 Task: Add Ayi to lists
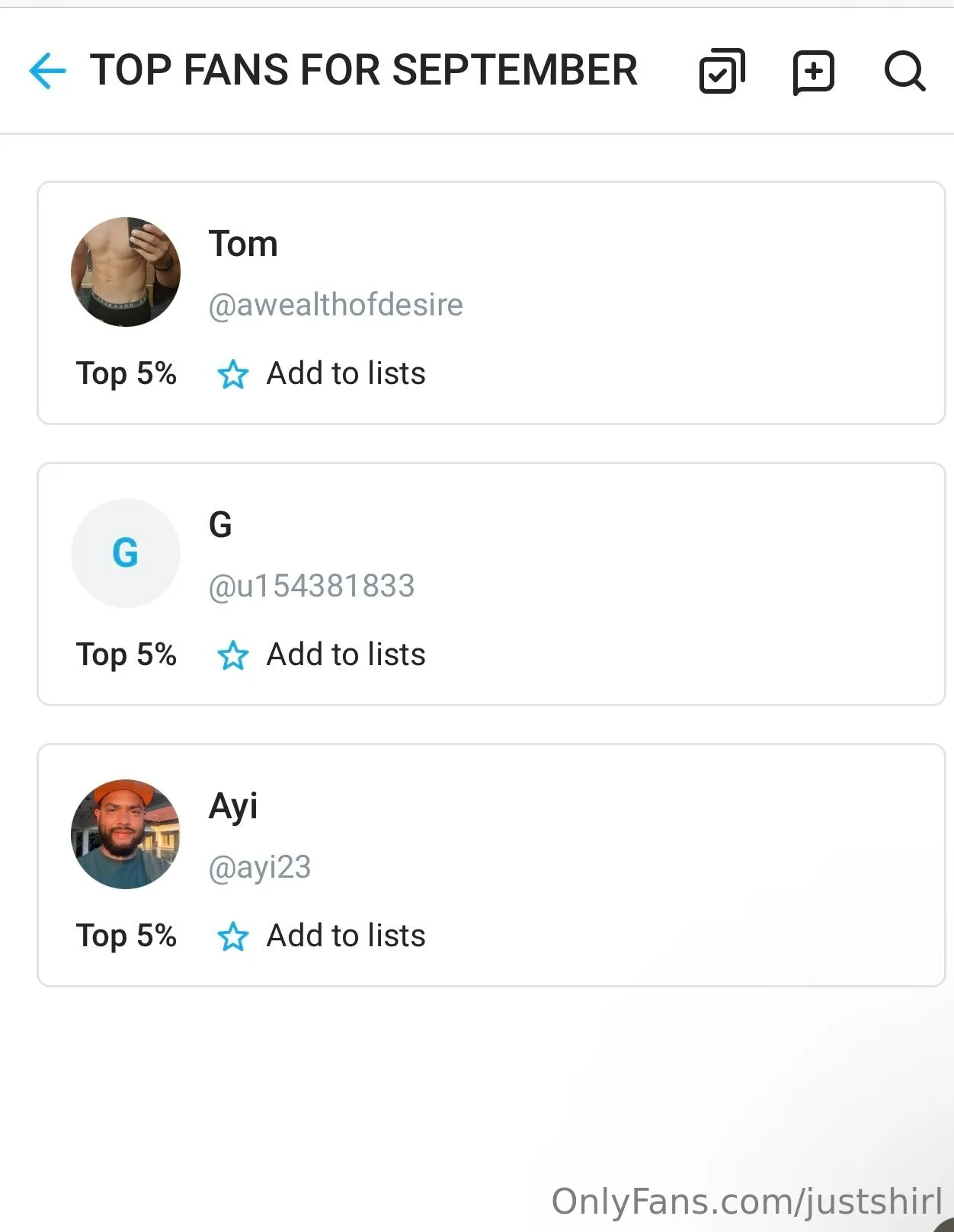(x=346, y=936)
